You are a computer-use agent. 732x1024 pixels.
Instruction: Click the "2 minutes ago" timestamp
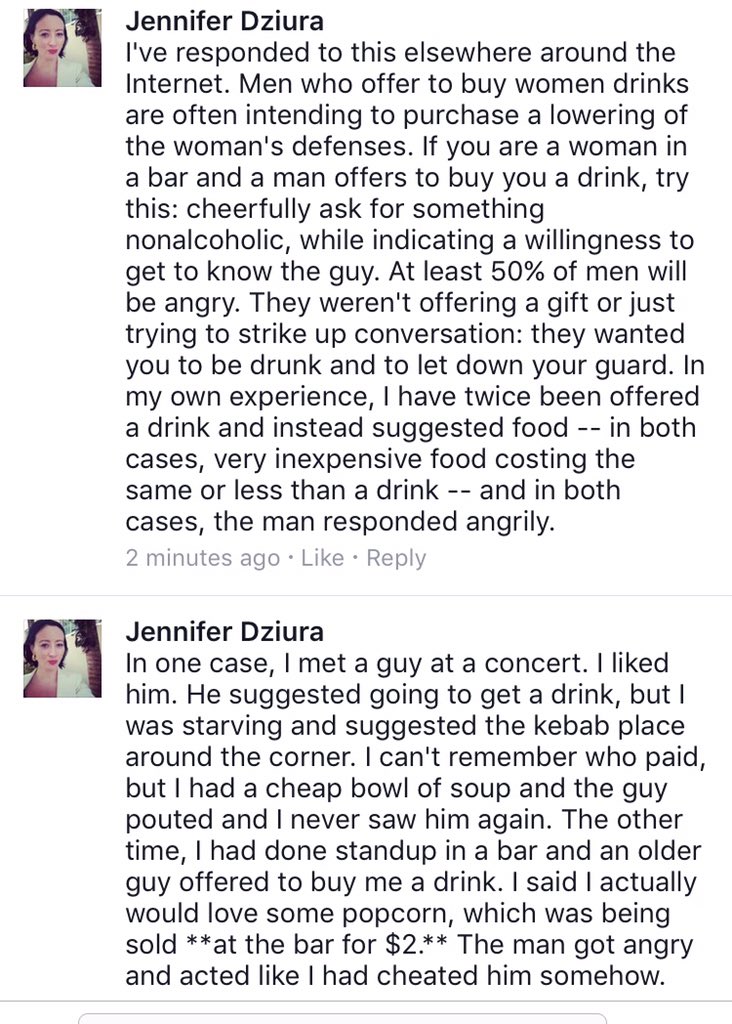point(202,558)
